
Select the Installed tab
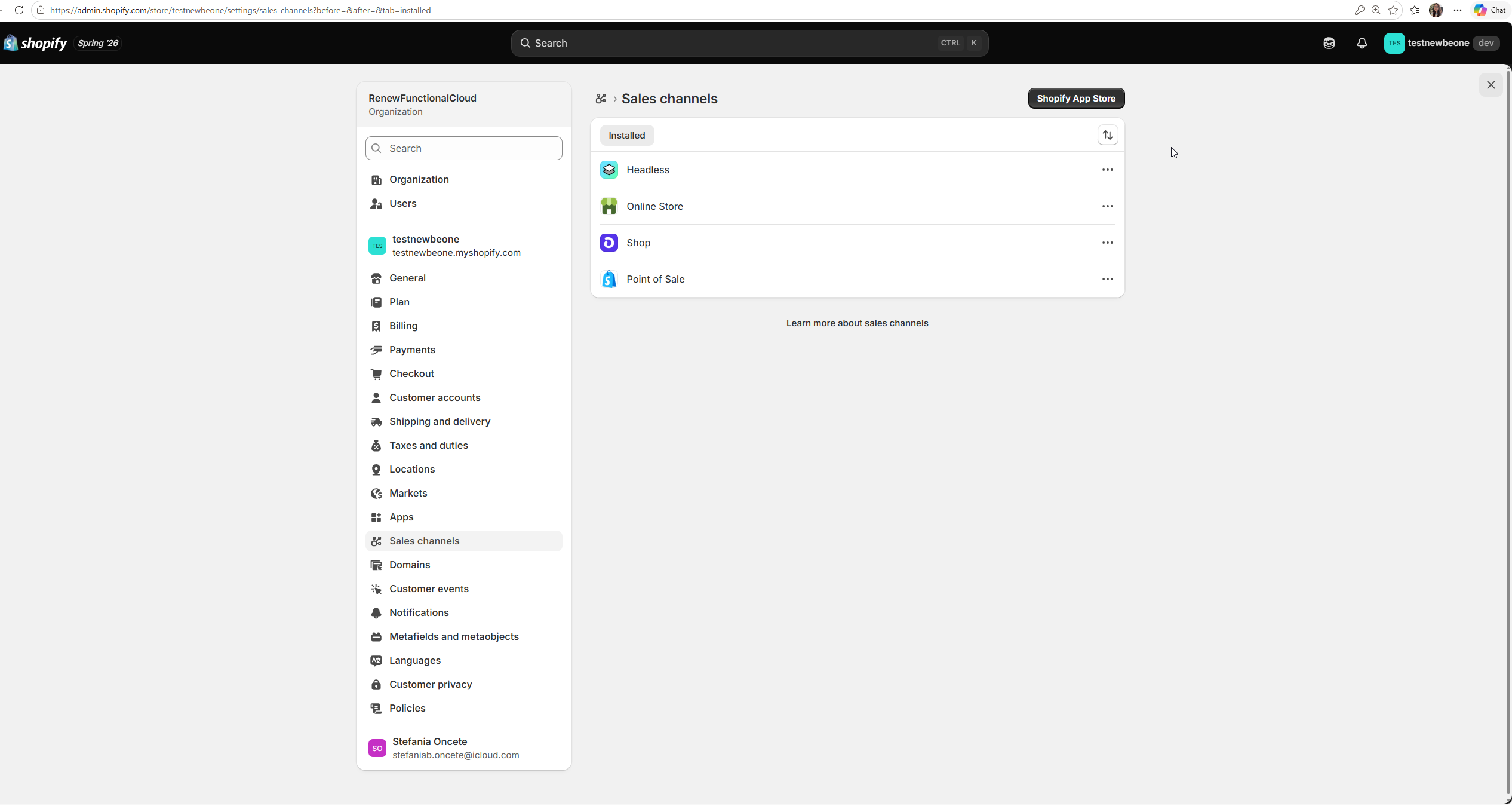tap(626, 136)
